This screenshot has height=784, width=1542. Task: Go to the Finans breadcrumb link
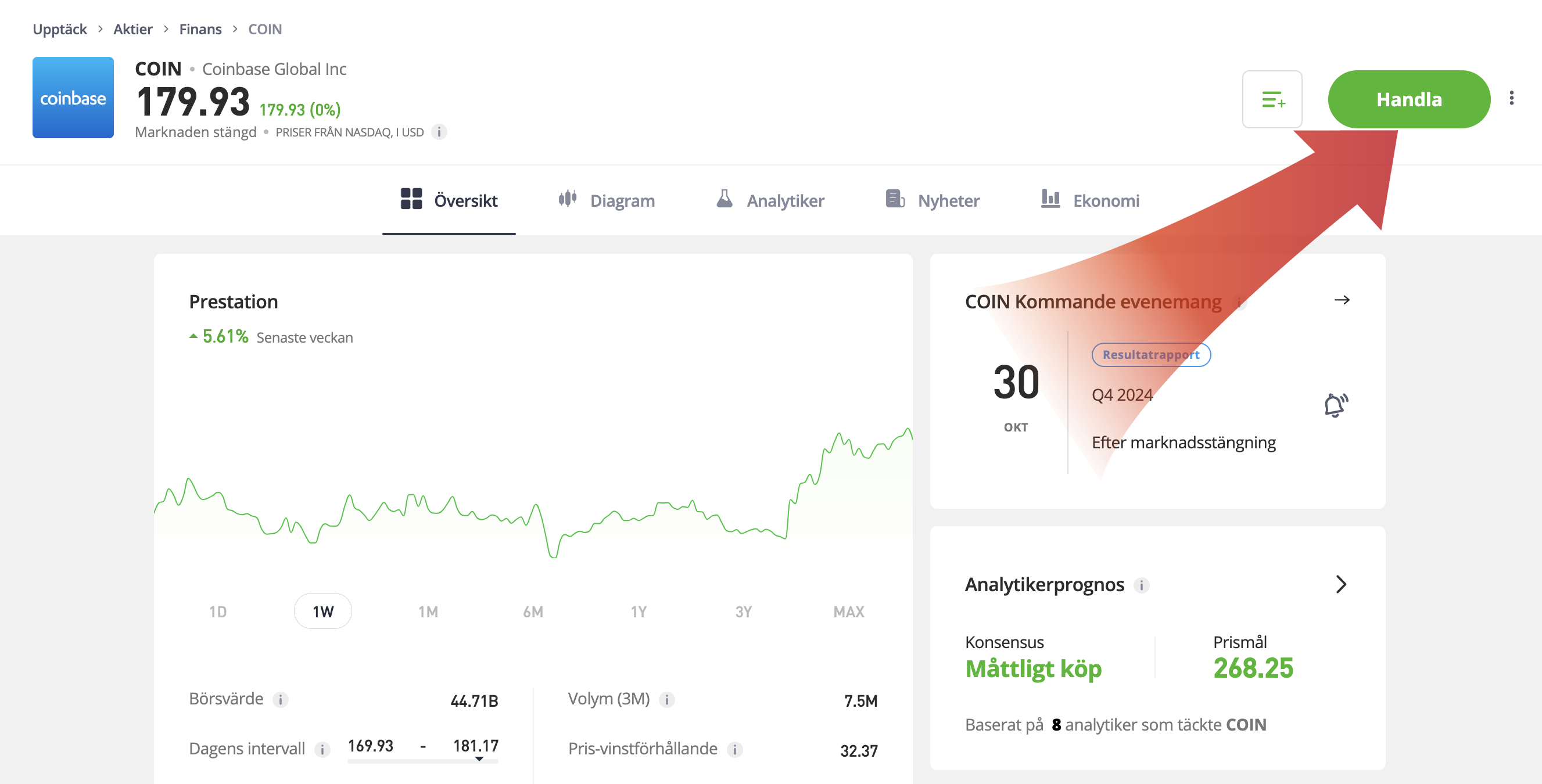(200, 29)
